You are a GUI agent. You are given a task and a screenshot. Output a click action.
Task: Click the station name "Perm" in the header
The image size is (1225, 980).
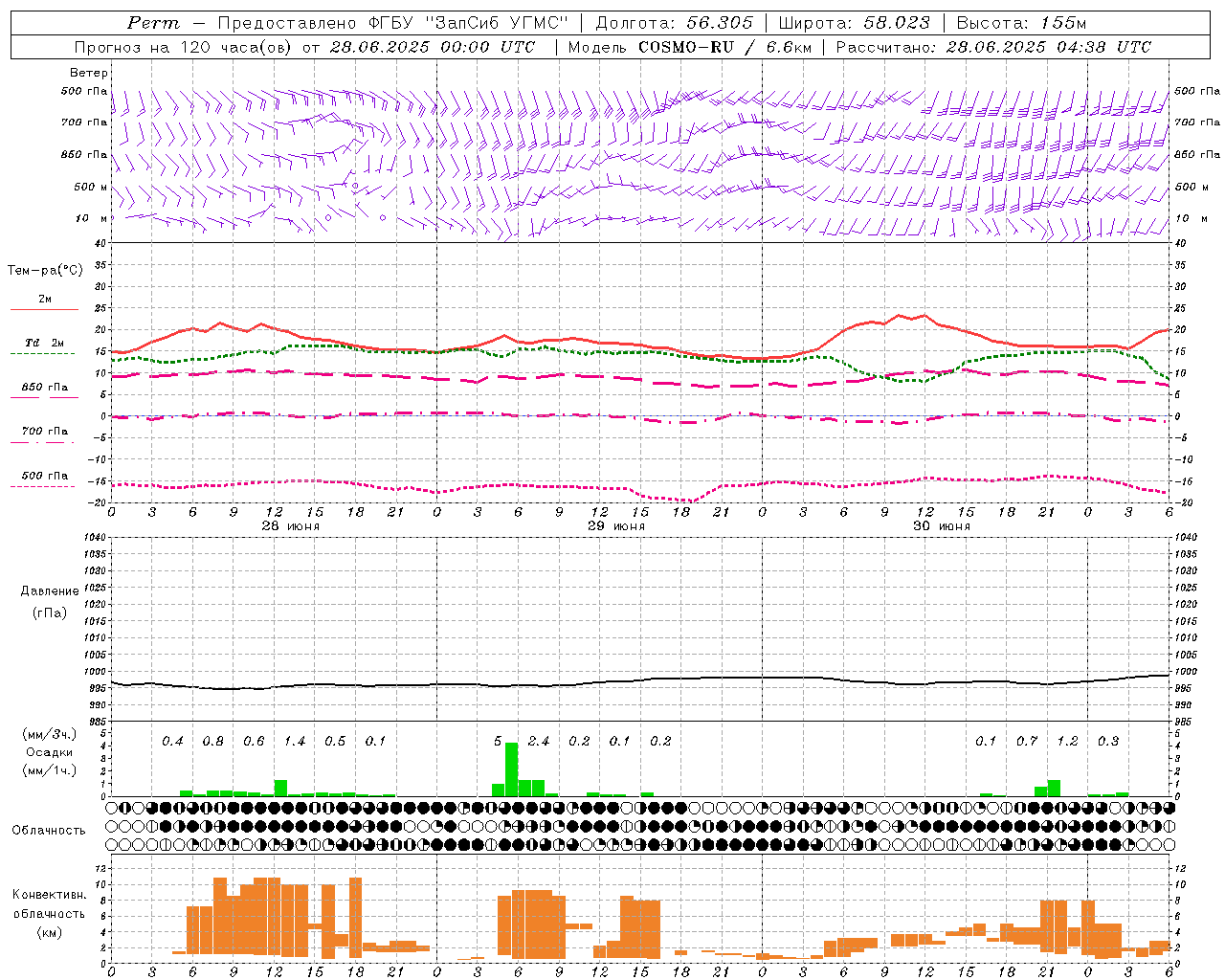tap(153, 23)
